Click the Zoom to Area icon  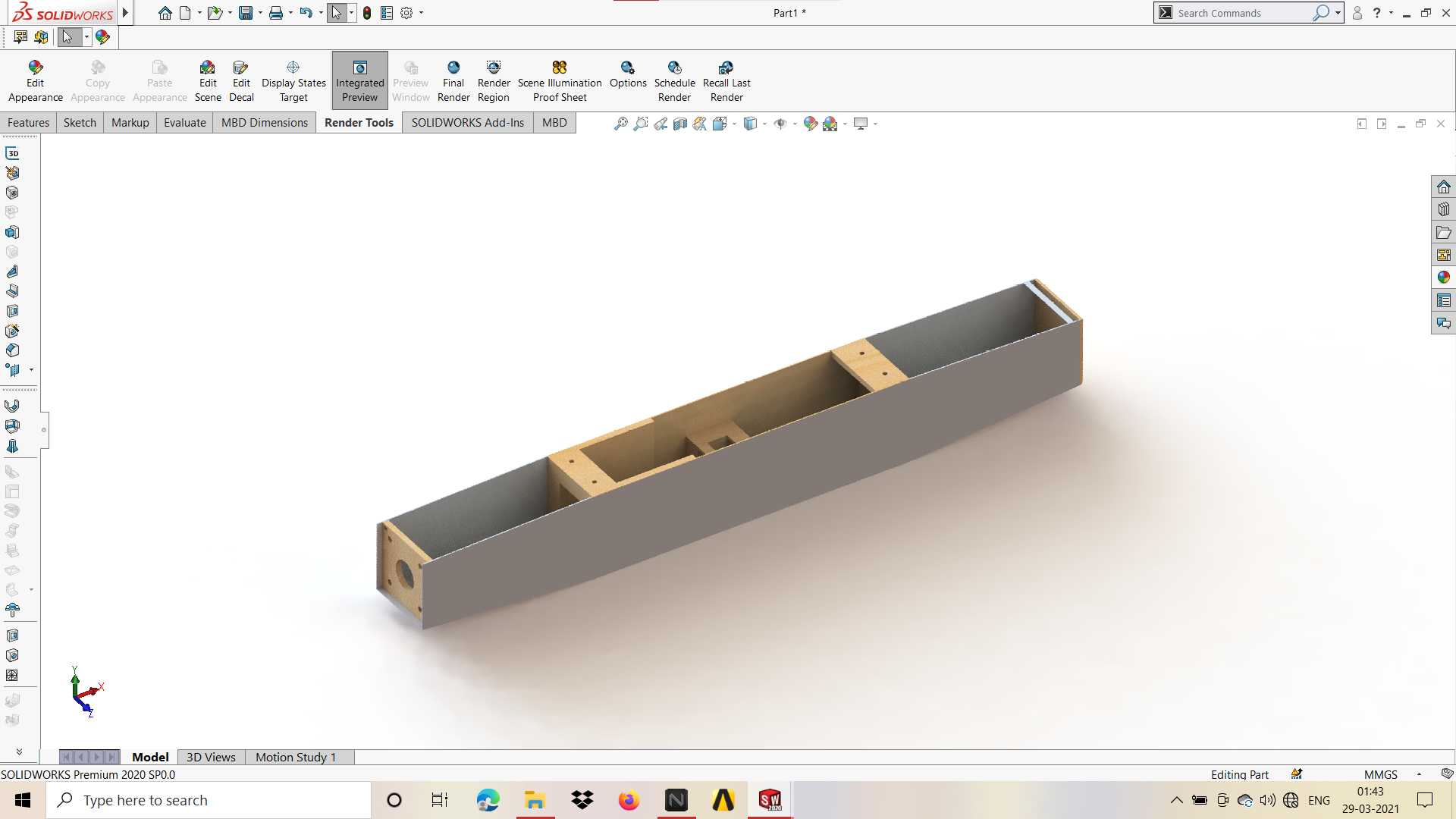pos(641,124)
